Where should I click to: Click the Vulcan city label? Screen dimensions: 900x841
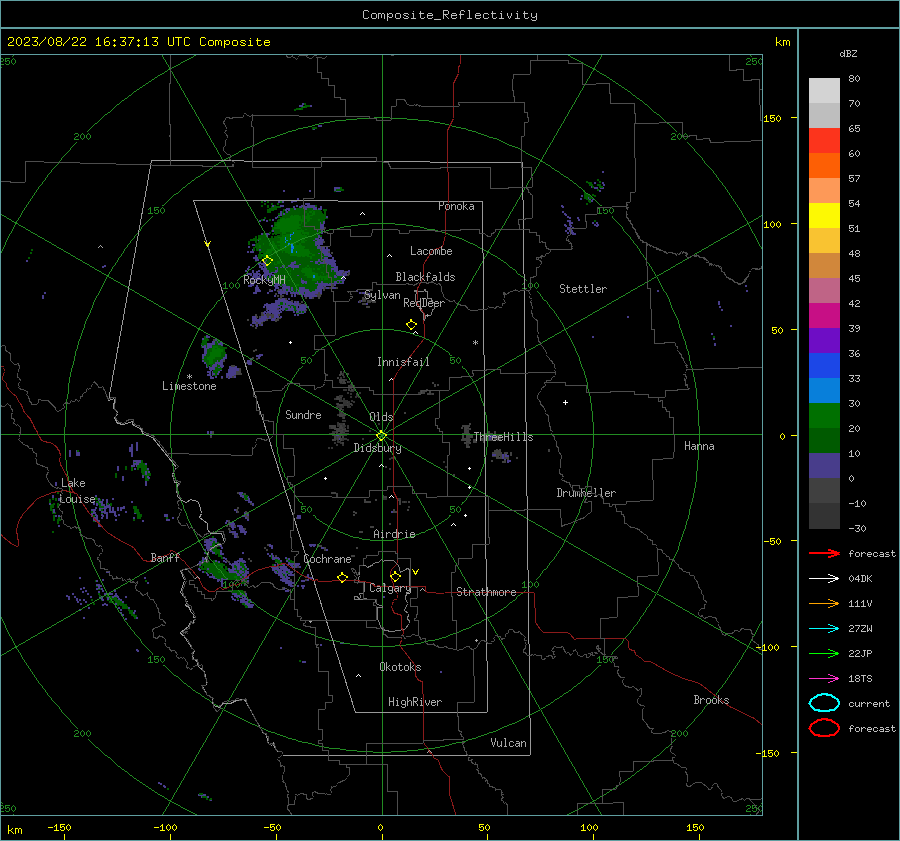tap(508, 743)
